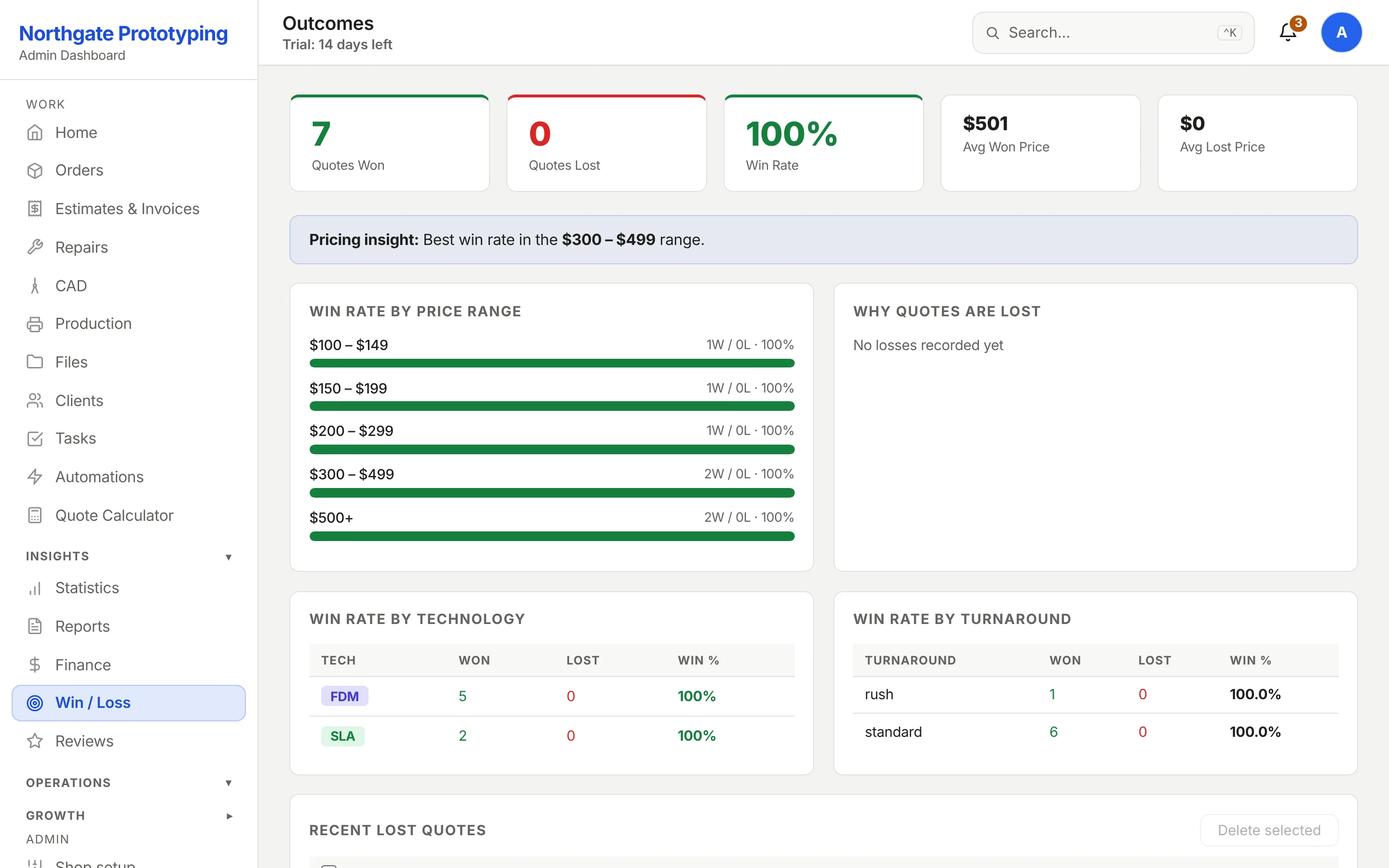Click the Home house icon
This screenshot has height=868, width=1389.
(x=35, y=133)
